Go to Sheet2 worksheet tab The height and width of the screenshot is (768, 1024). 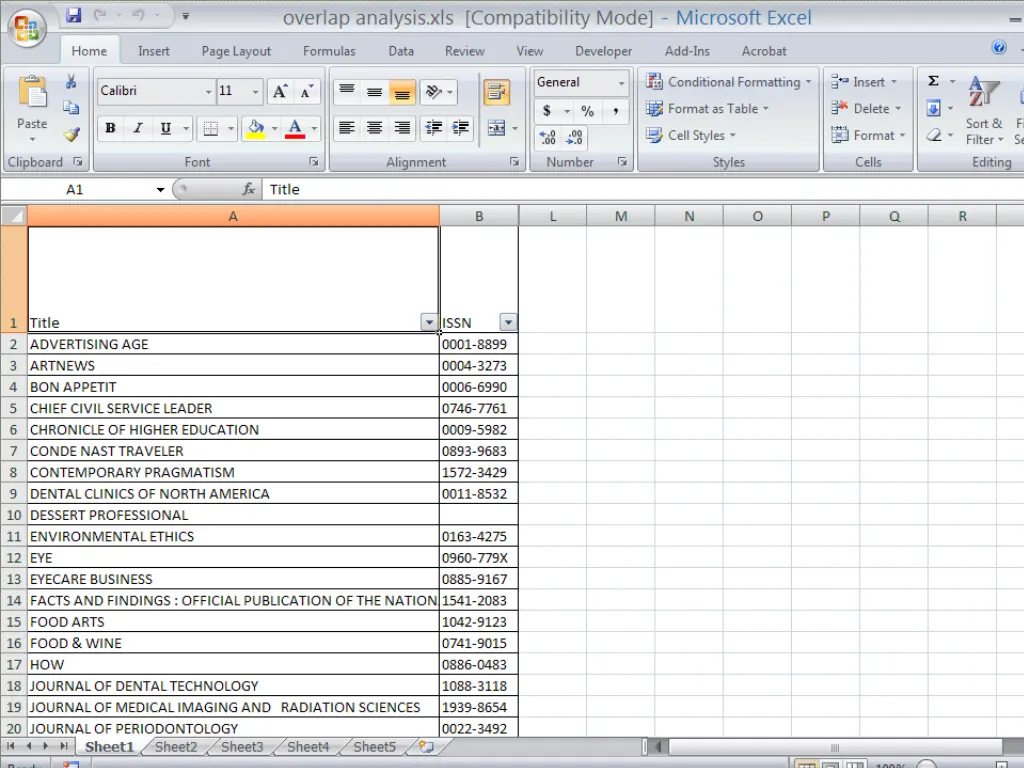click(176, 746)
